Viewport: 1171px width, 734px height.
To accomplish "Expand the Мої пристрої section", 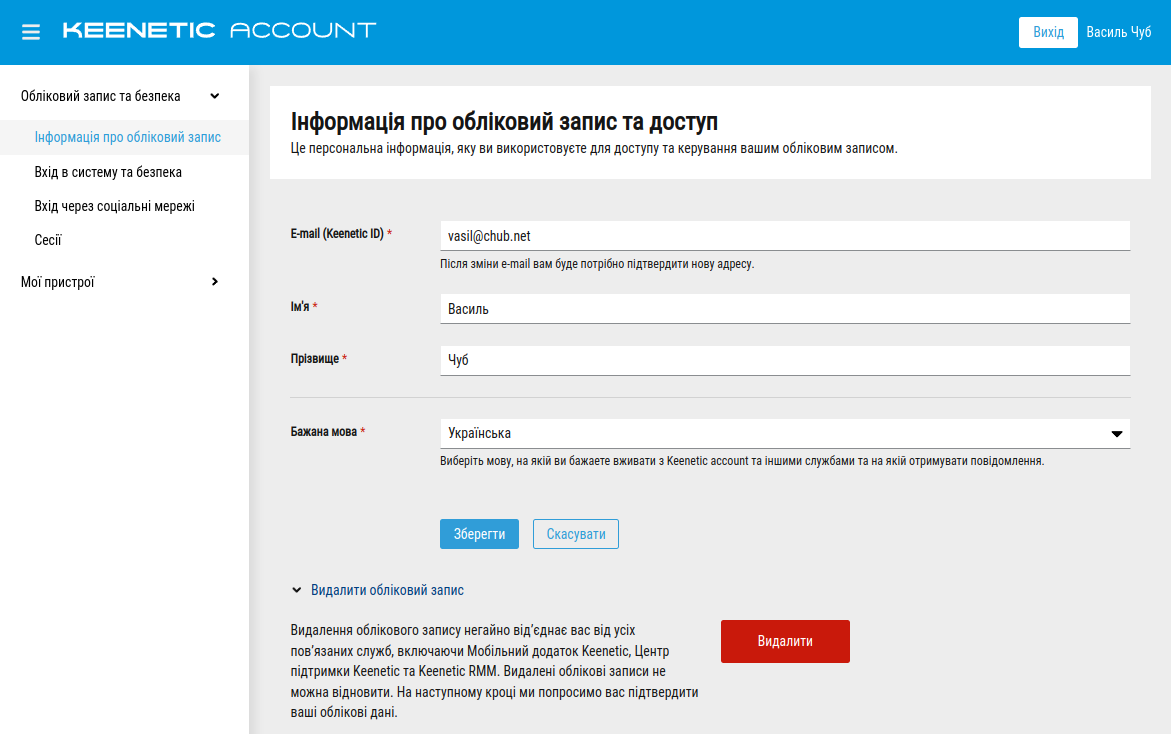I will [x=214, y=282].
